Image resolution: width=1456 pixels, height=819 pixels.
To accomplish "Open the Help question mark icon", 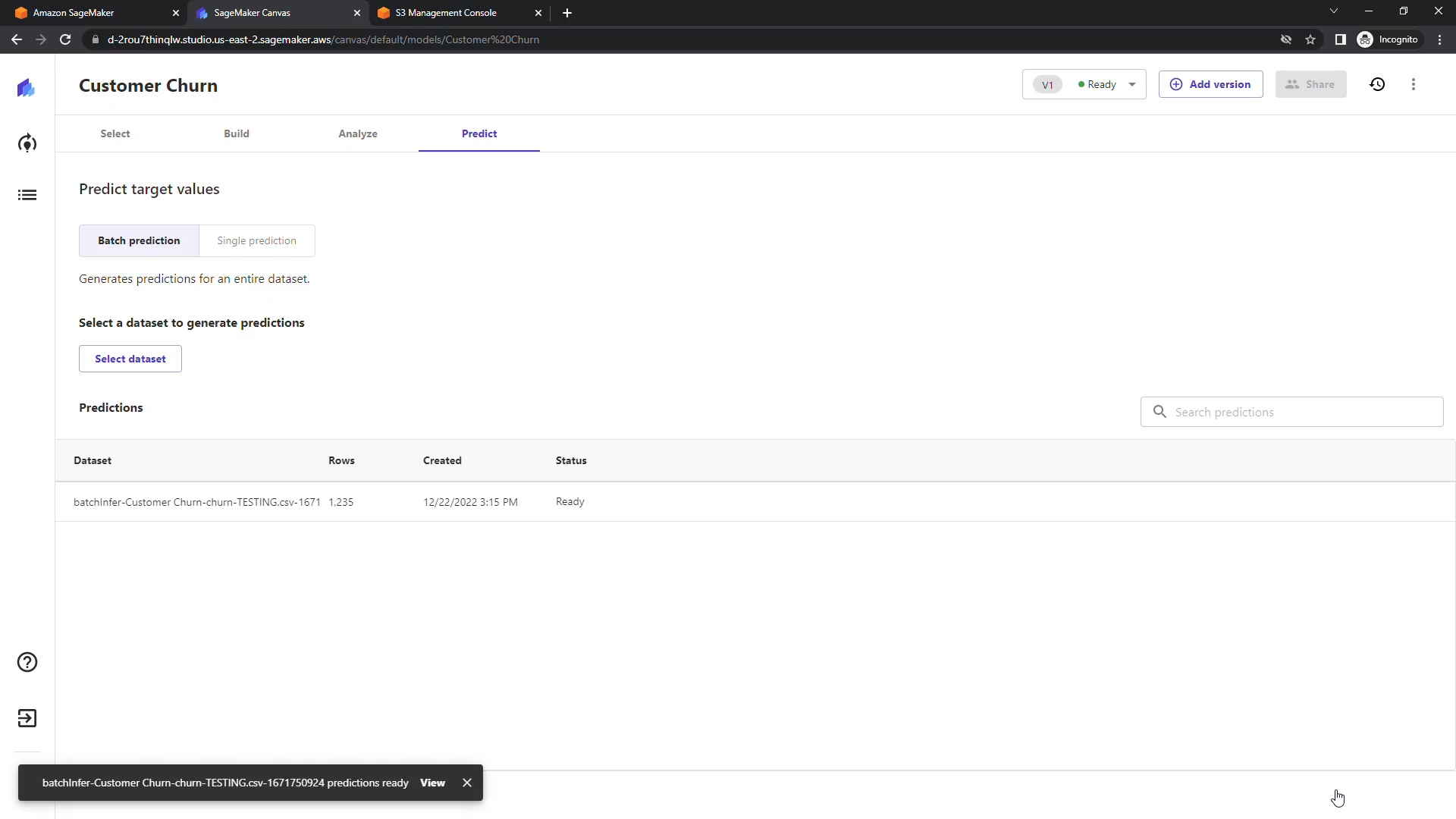I will pos(27,662).
